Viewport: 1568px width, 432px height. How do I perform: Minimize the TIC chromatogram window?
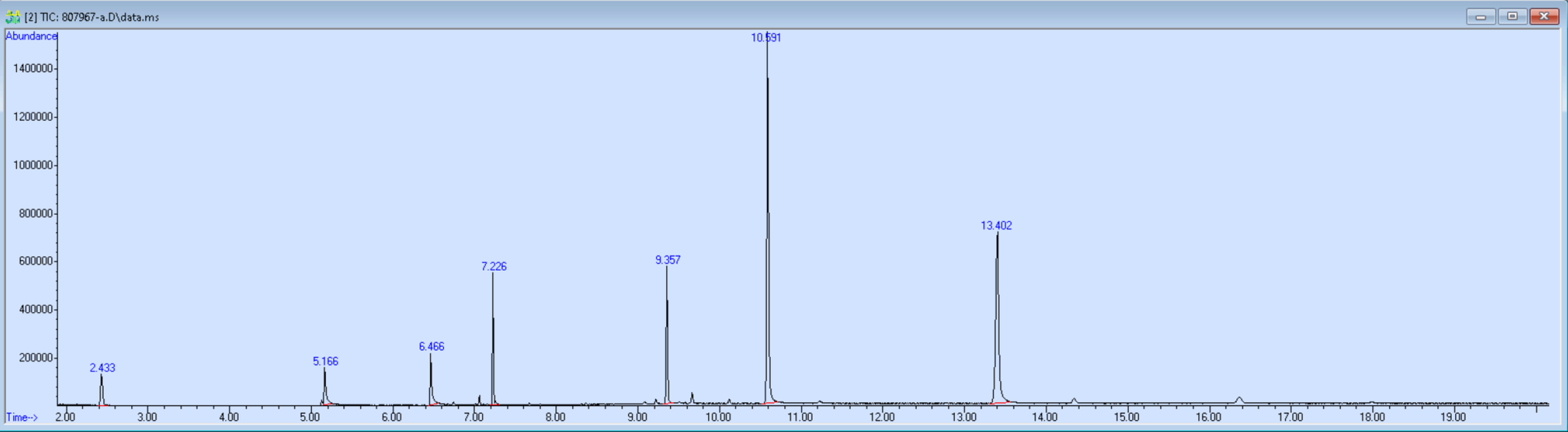pos(1481,16)
